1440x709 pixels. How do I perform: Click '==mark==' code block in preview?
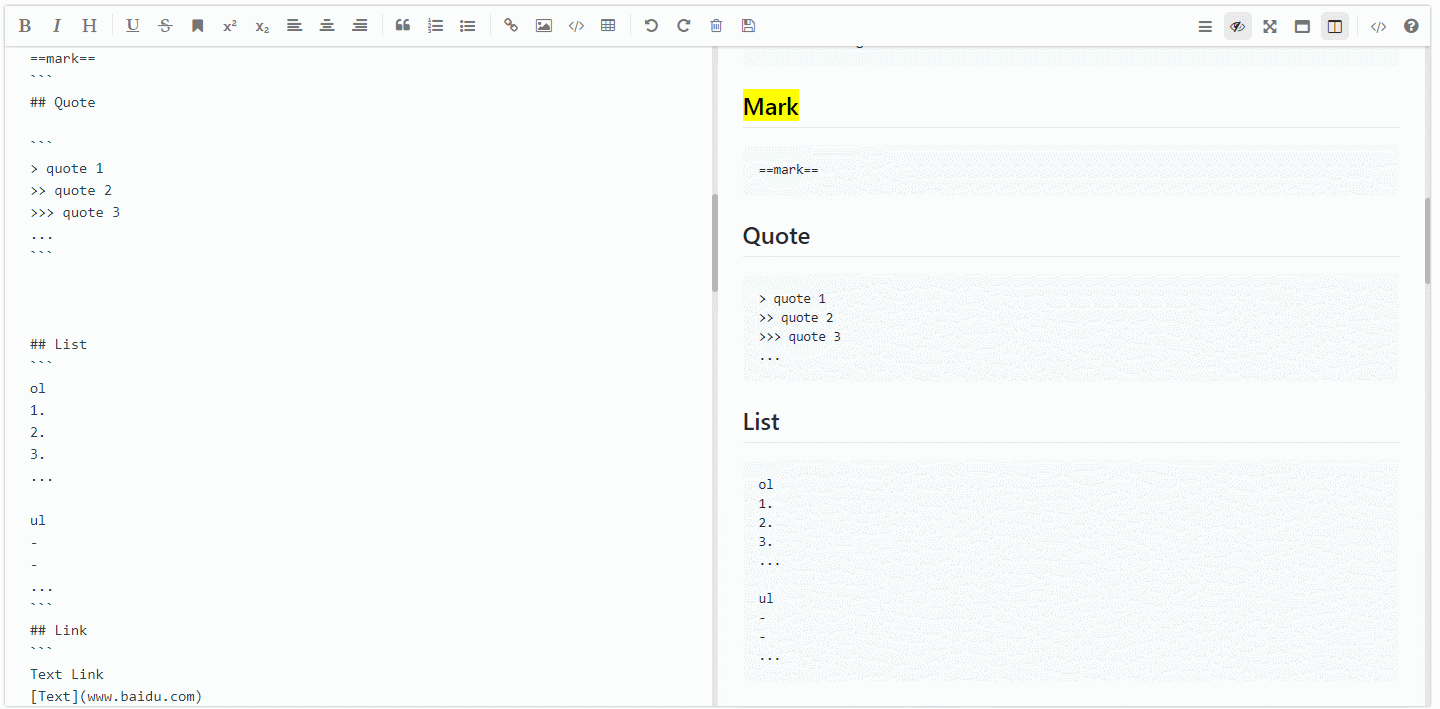click(x=1070, y=170)
